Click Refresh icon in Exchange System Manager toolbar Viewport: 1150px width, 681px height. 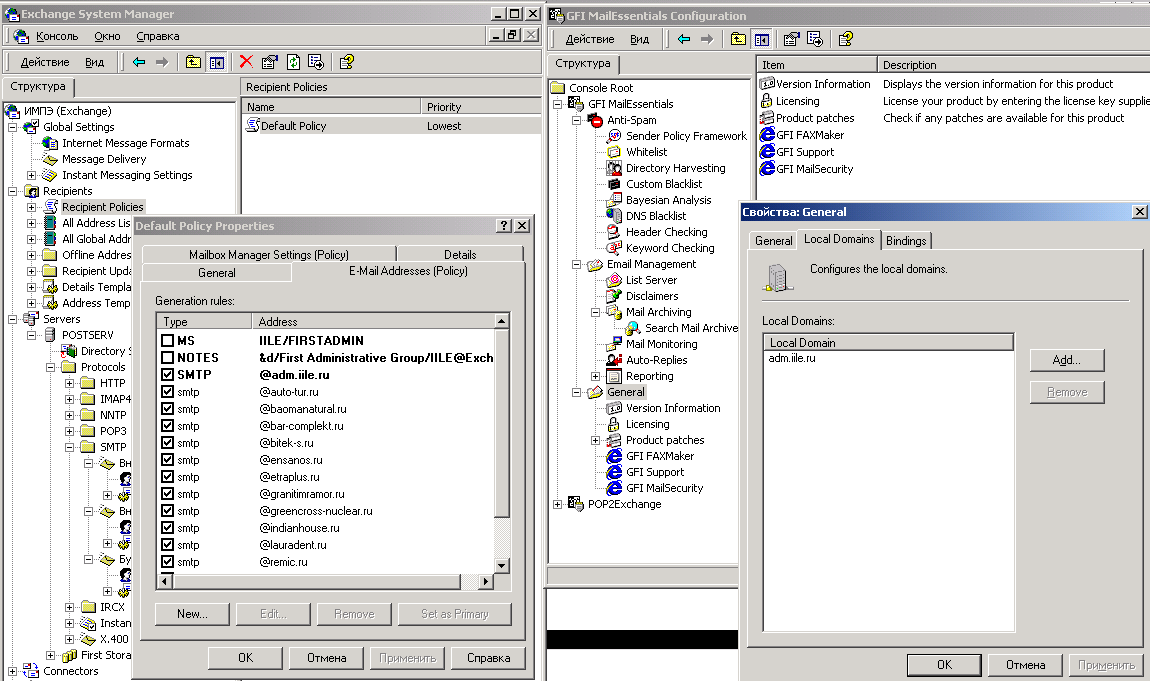pyautogui.click(x=293, y=62)
